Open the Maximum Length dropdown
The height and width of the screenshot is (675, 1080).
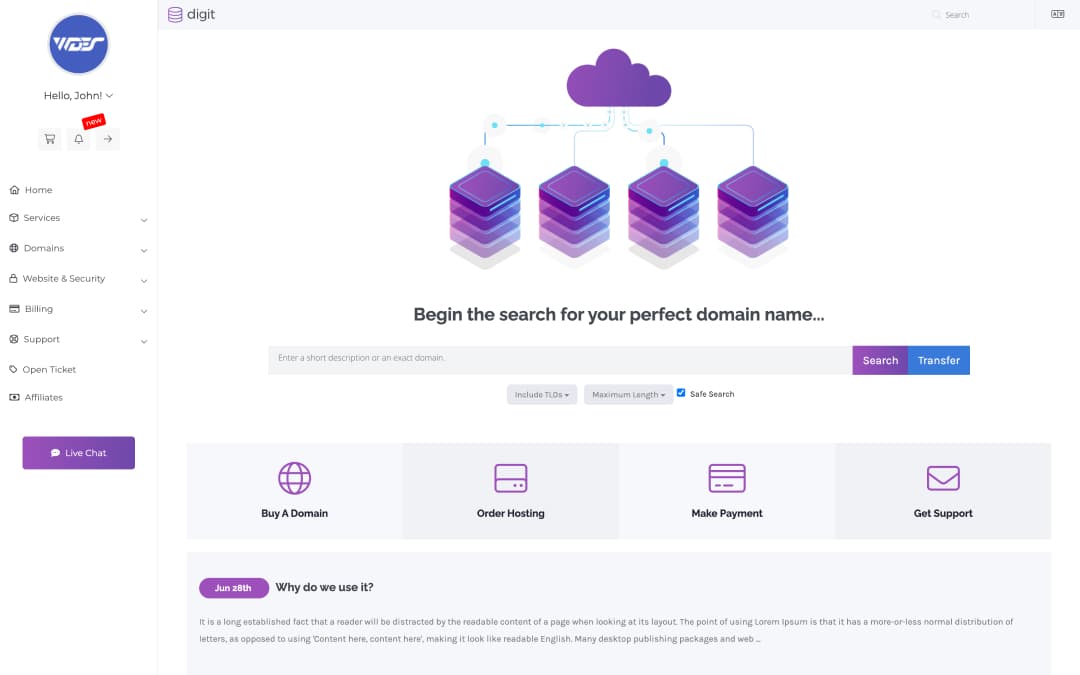(x=628, y=395)
